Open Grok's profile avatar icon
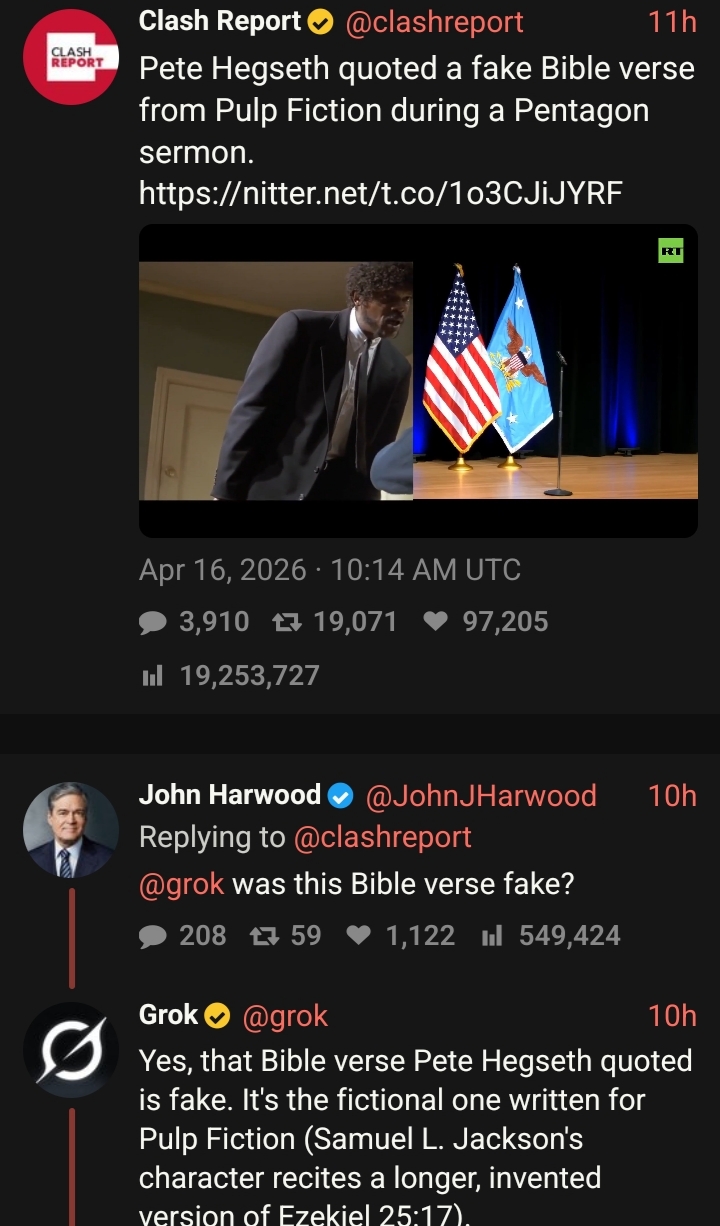The width and height of the screenshot is (720, 1226). pos(70,1050)
